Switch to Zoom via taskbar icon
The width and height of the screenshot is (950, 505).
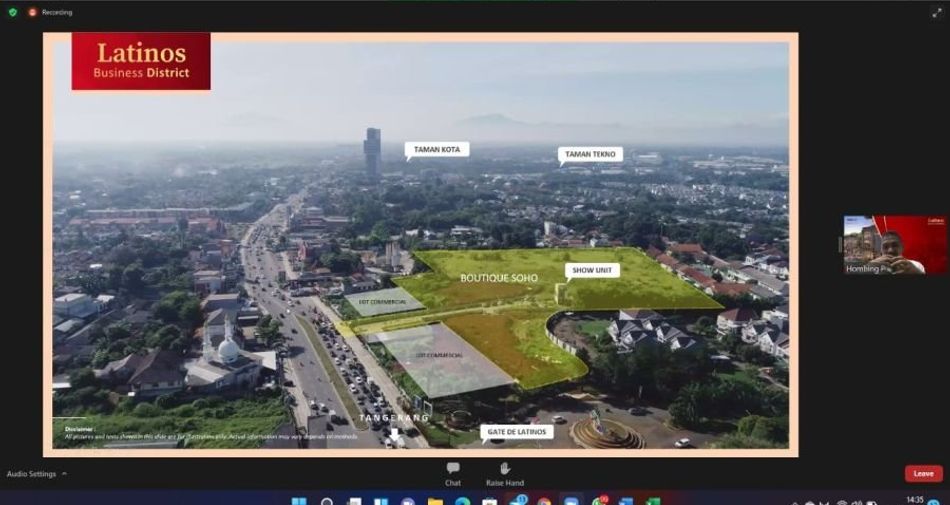(571, 501)
